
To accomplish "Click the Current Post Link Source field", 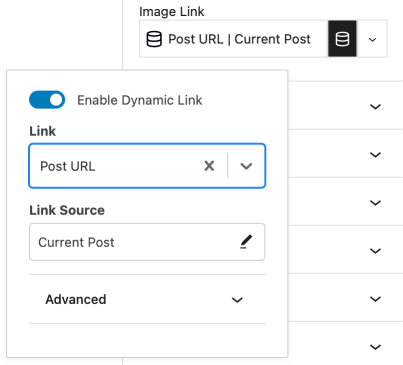I will tap(147, 242).
